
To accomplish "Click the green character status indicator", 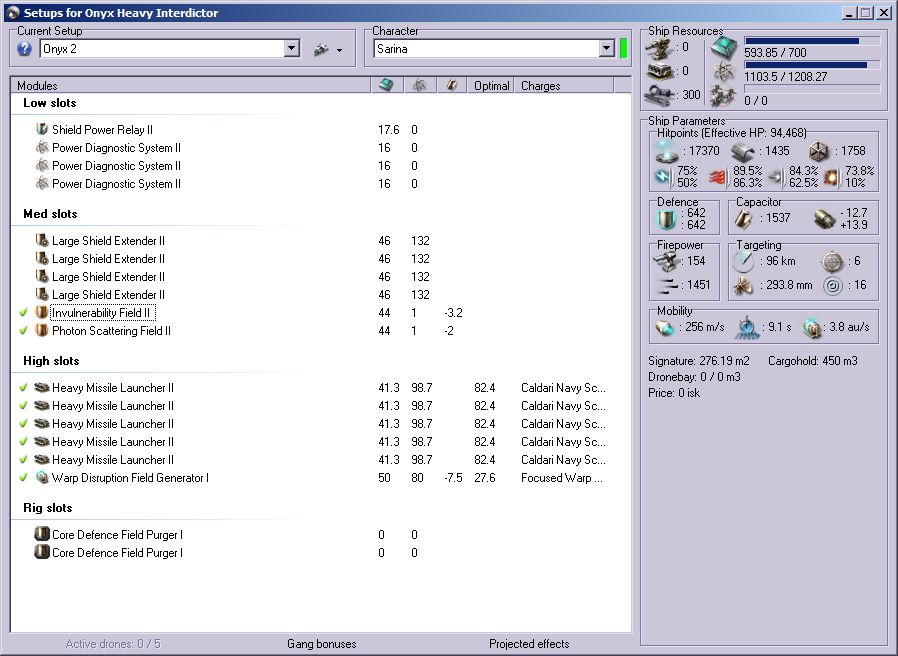I will pyautogui.click(x=624, y=48).
